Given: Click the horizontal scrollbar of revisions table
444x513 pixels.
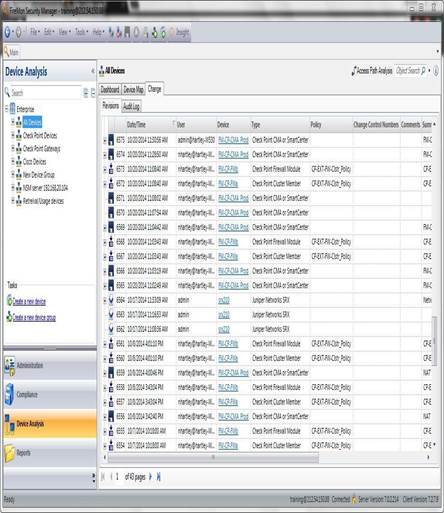Looking at the screenshot, I should (213, 457).
